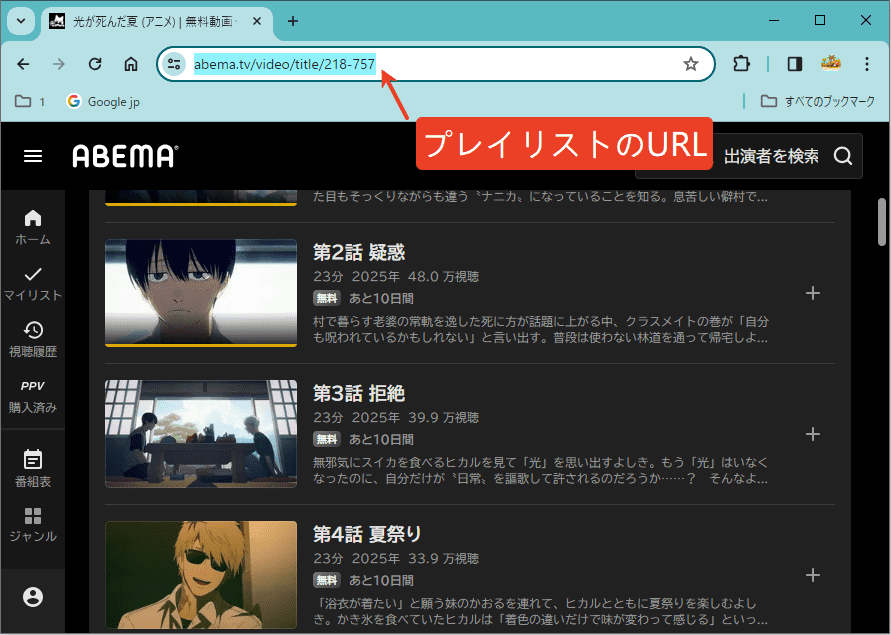Click the Google jp bookmark

click(103, 101)
